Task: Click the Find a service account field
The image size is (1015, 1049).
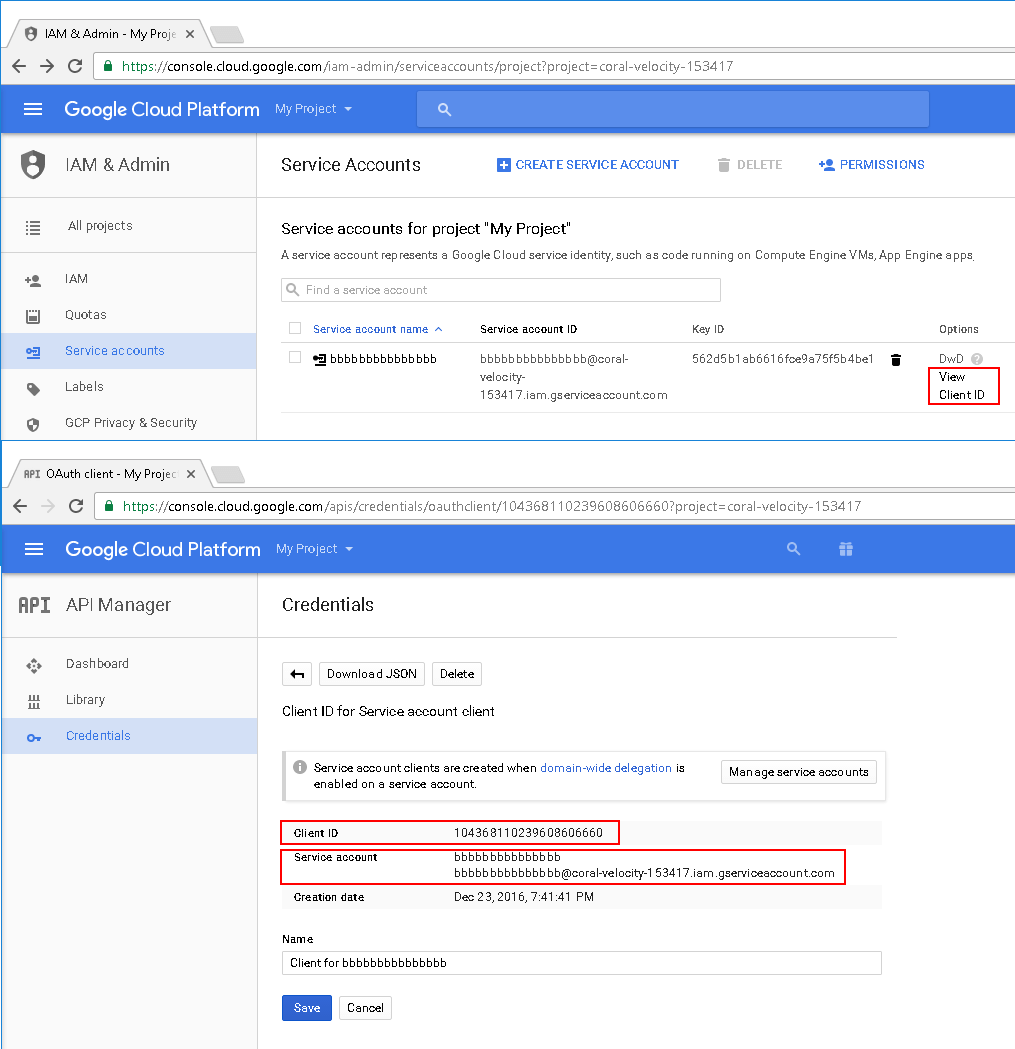Action: 500,290
